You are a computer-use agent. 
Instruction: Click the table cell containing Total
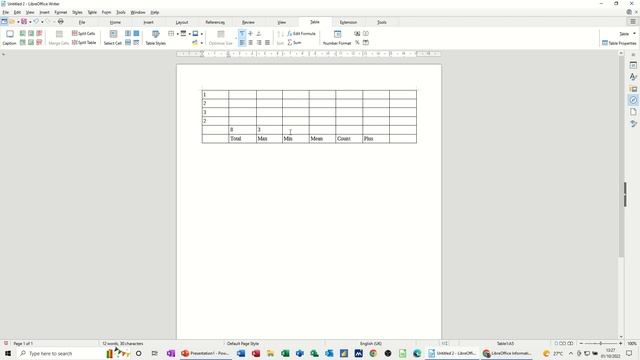[x=242, y=139]
